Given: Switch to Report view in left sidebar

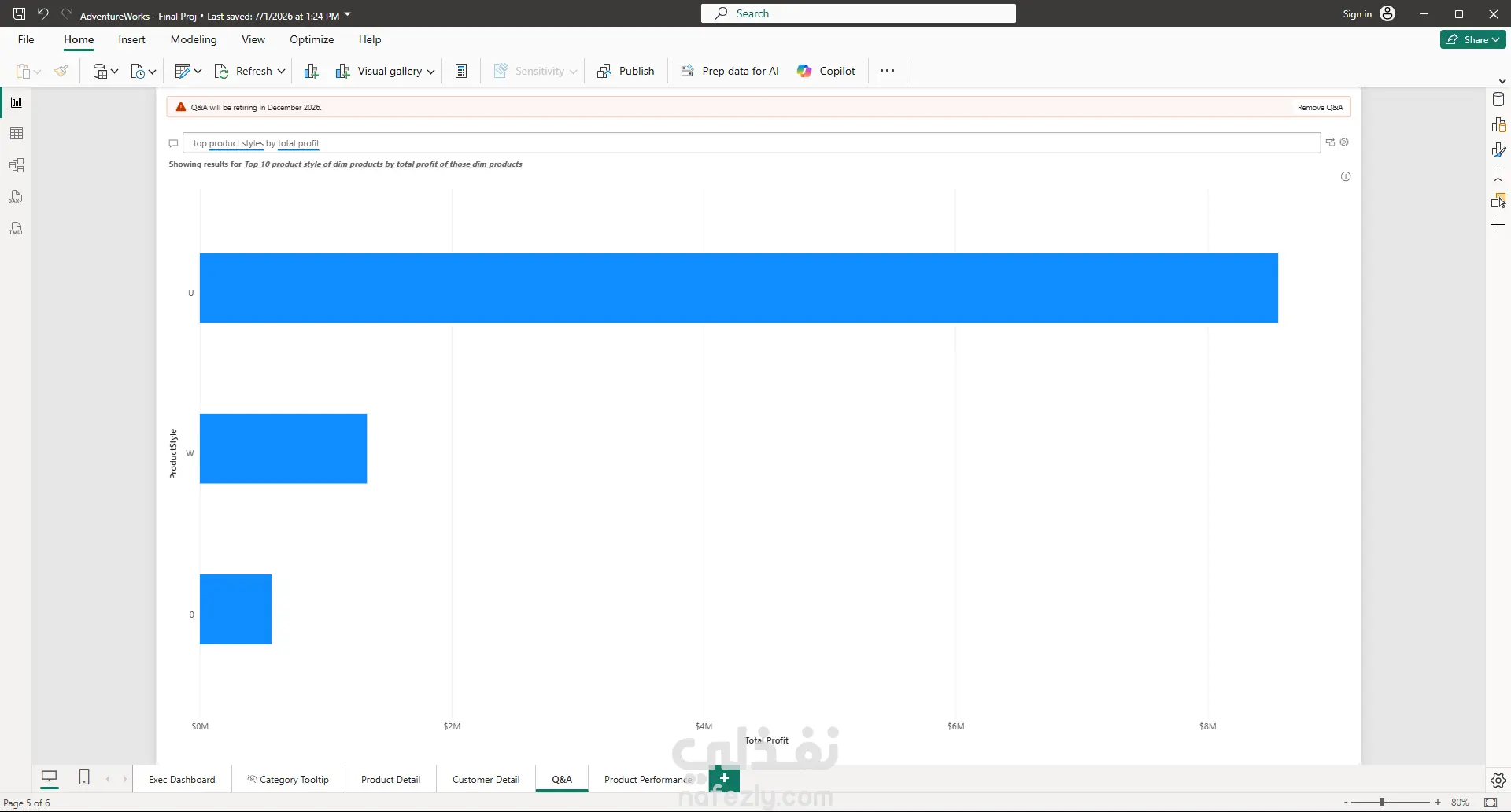Looking at the screenshot, I should 17,102.
